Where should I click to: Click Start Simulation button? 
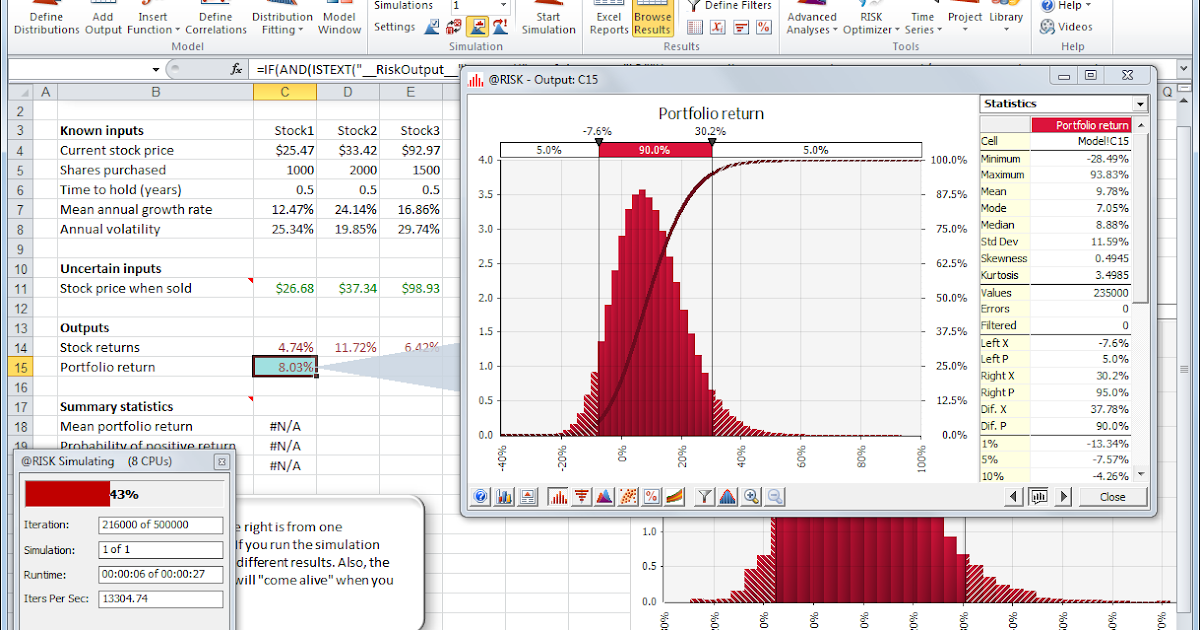[x=548, y=20]
